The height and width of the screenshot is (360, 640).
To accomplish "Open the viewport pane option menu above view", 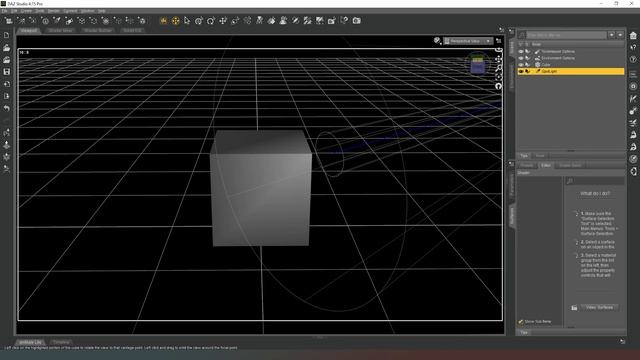I will 501,30.
